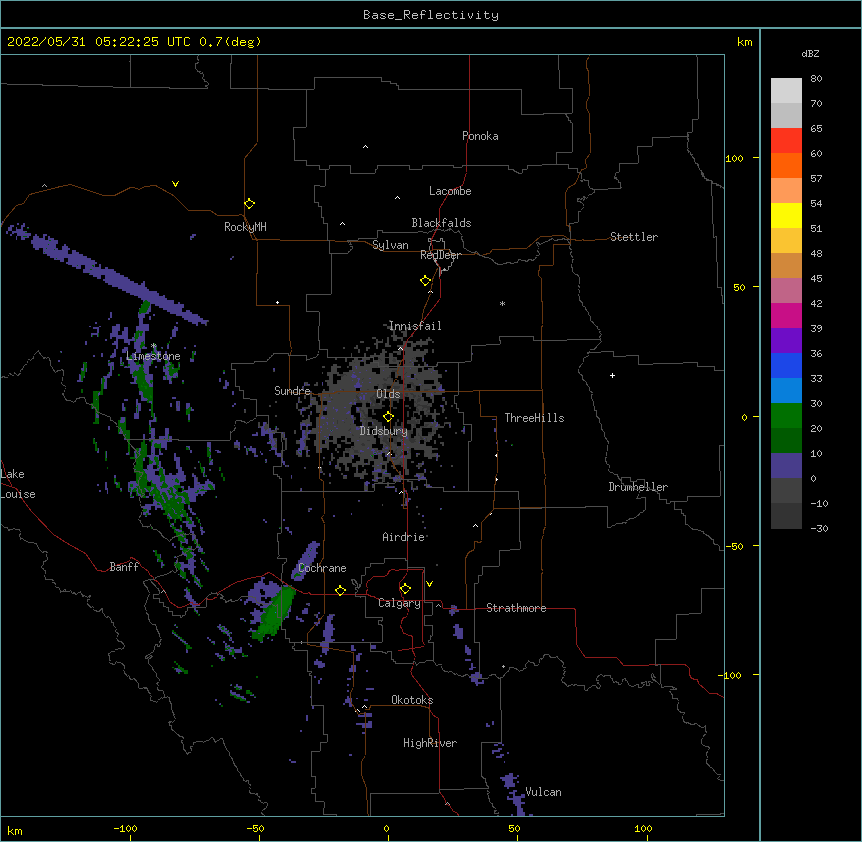The image size is (862, 842).
Task: Select the magenta 42 dBZ color swatch
Action: (x=786, y=315)
